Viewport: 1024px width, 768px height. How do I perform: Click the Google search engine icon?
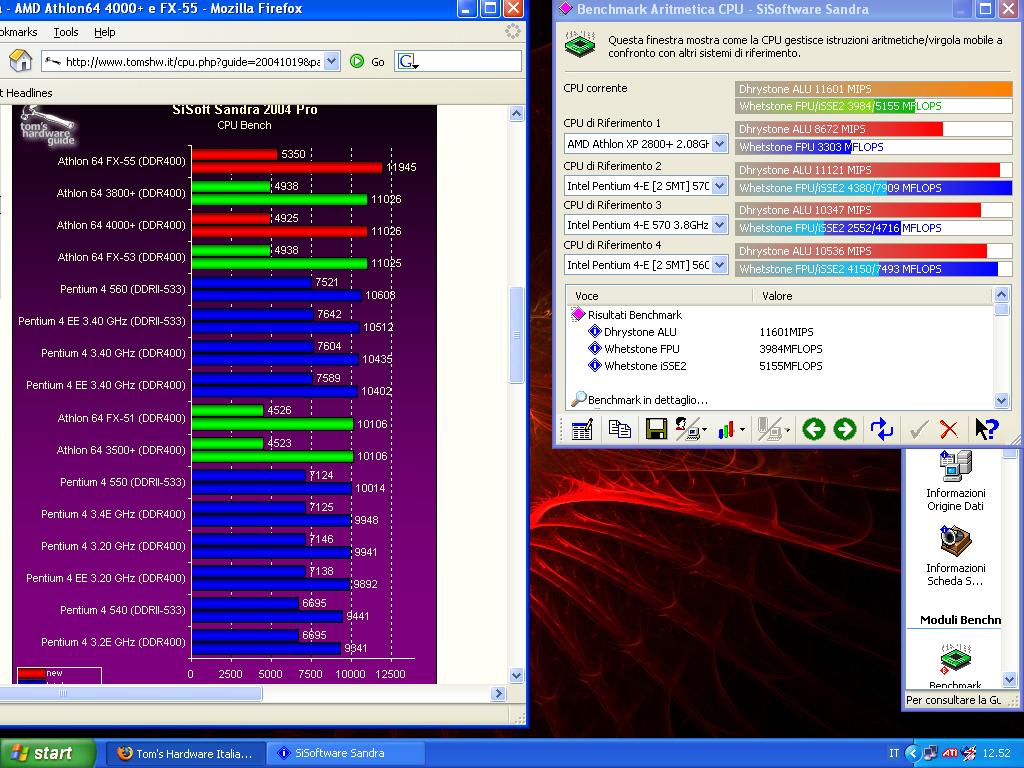pyautogui.click(x=408, y=61)
